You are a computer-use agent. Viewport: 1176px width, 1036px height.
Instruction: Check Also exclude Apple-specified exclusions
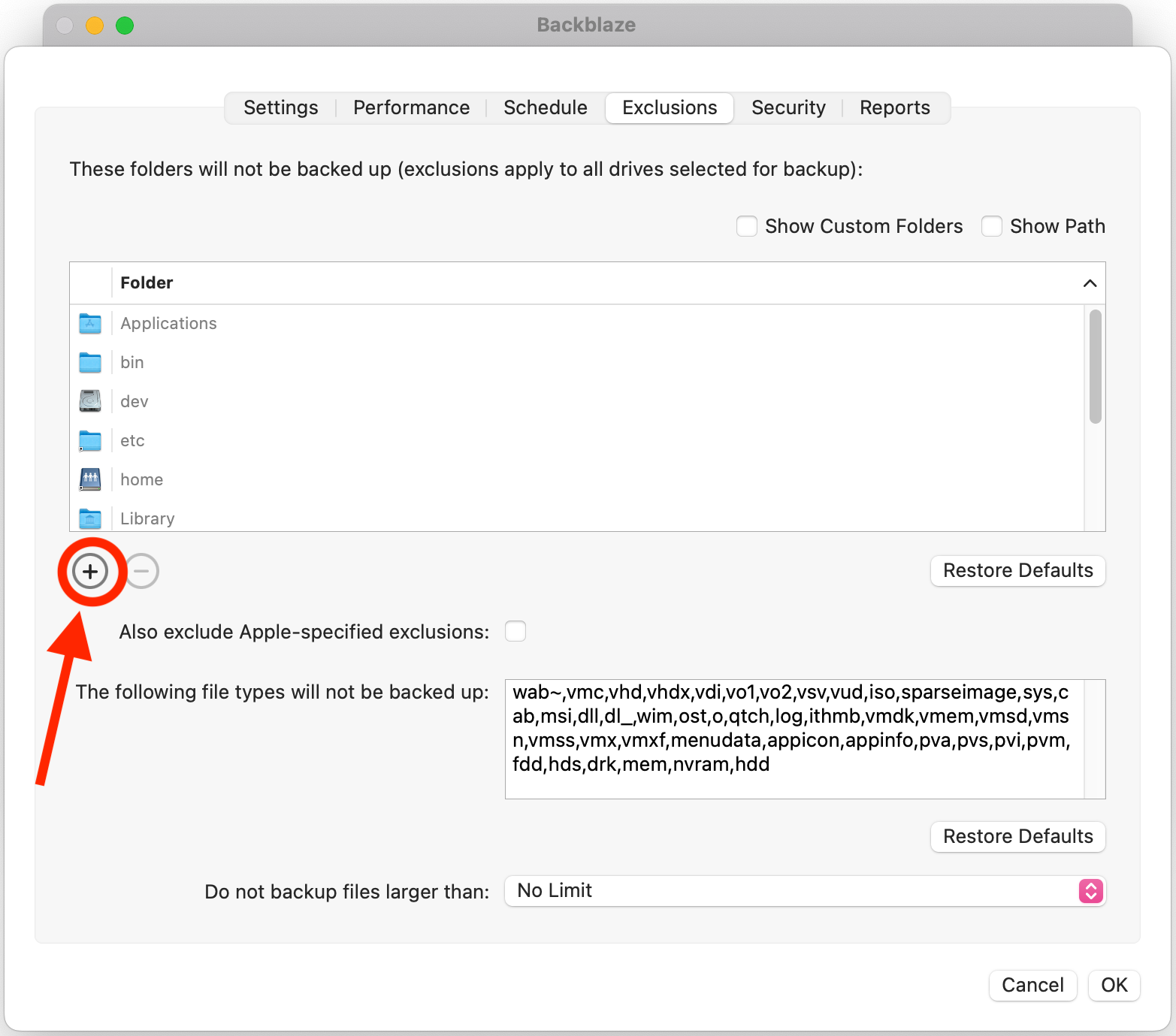point(515,631)
